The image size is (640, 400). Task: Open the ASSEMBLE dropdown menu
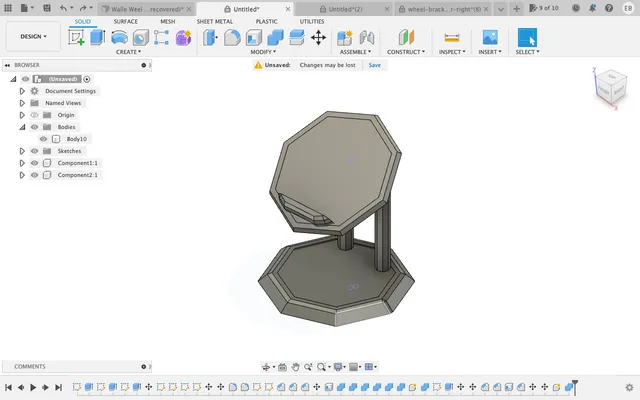point(355,52)
